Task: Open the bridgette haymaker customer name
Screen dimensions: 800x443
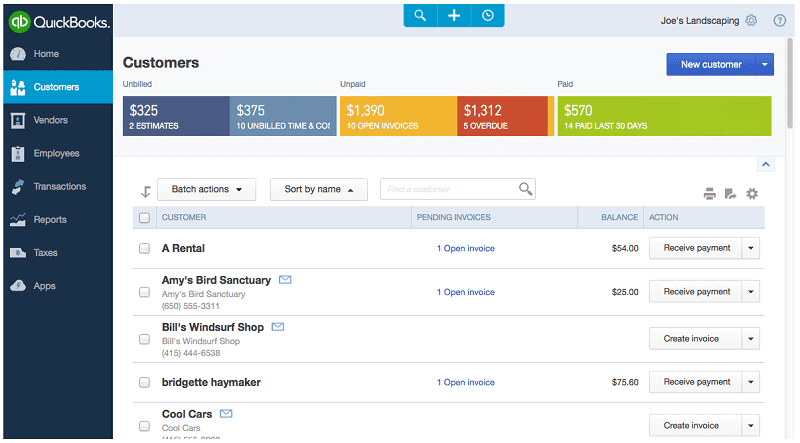Action: click(x=211, y=382)
